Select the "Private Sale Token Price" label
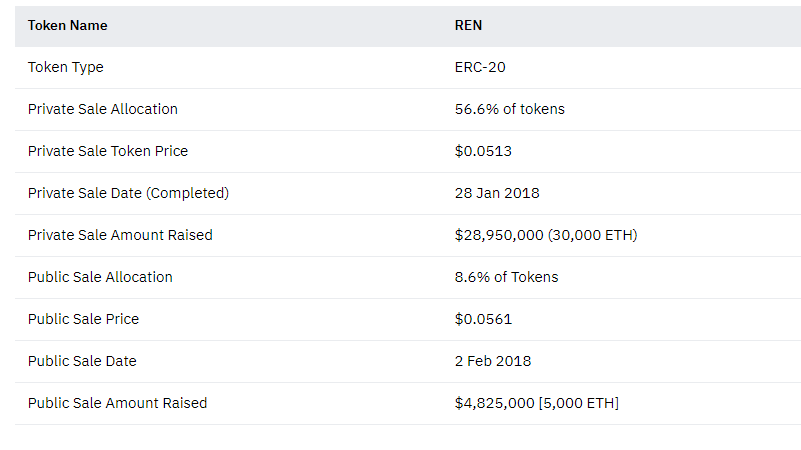This screenshot has width=801, height=450. pyautogui.click(x=108, y=151)
